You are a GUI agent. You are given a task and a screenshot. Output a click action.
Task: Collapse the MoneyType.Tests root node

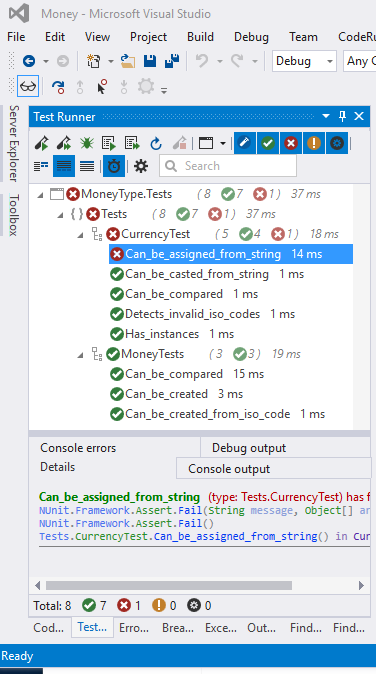click(40, 195)
